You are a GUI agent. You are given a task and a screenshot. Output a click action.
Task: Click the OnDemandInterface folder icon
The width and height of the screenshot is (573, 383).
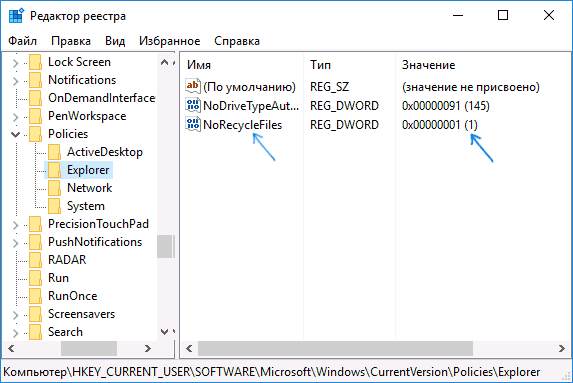35,98
